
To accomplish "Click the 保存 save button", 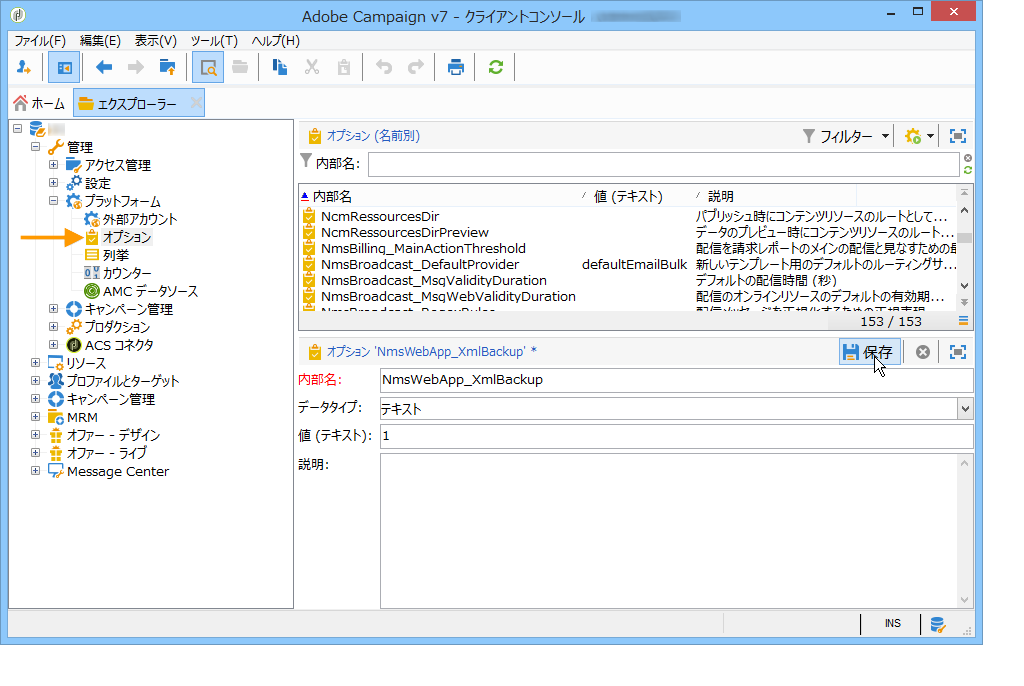I will [x=869, y=352].
